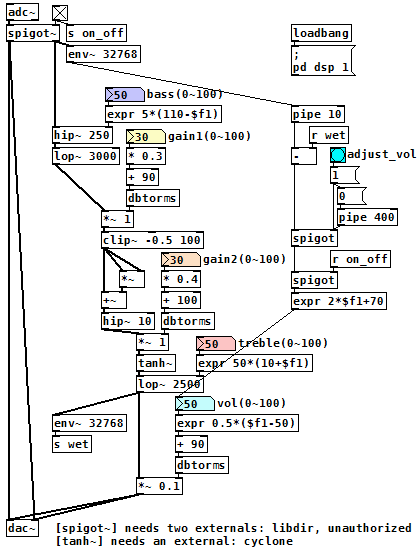Toggle the on_off checkbox next to adc~

[60, 13]
